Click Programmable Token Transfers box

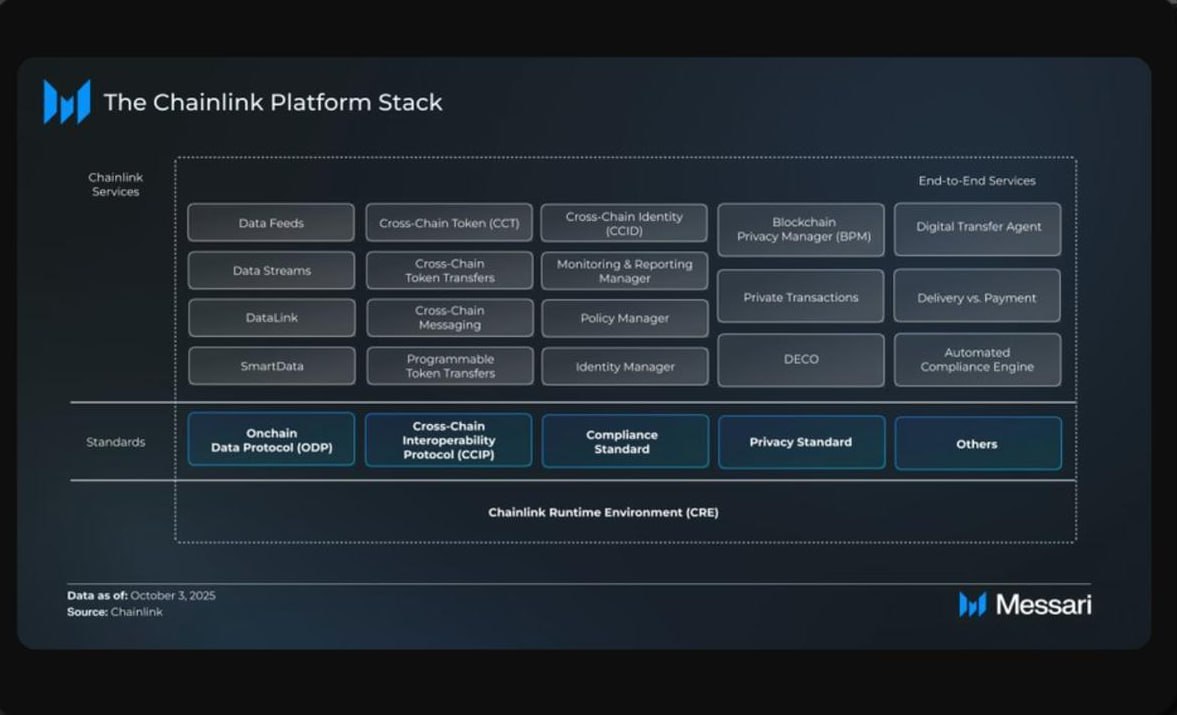(449, 366)
